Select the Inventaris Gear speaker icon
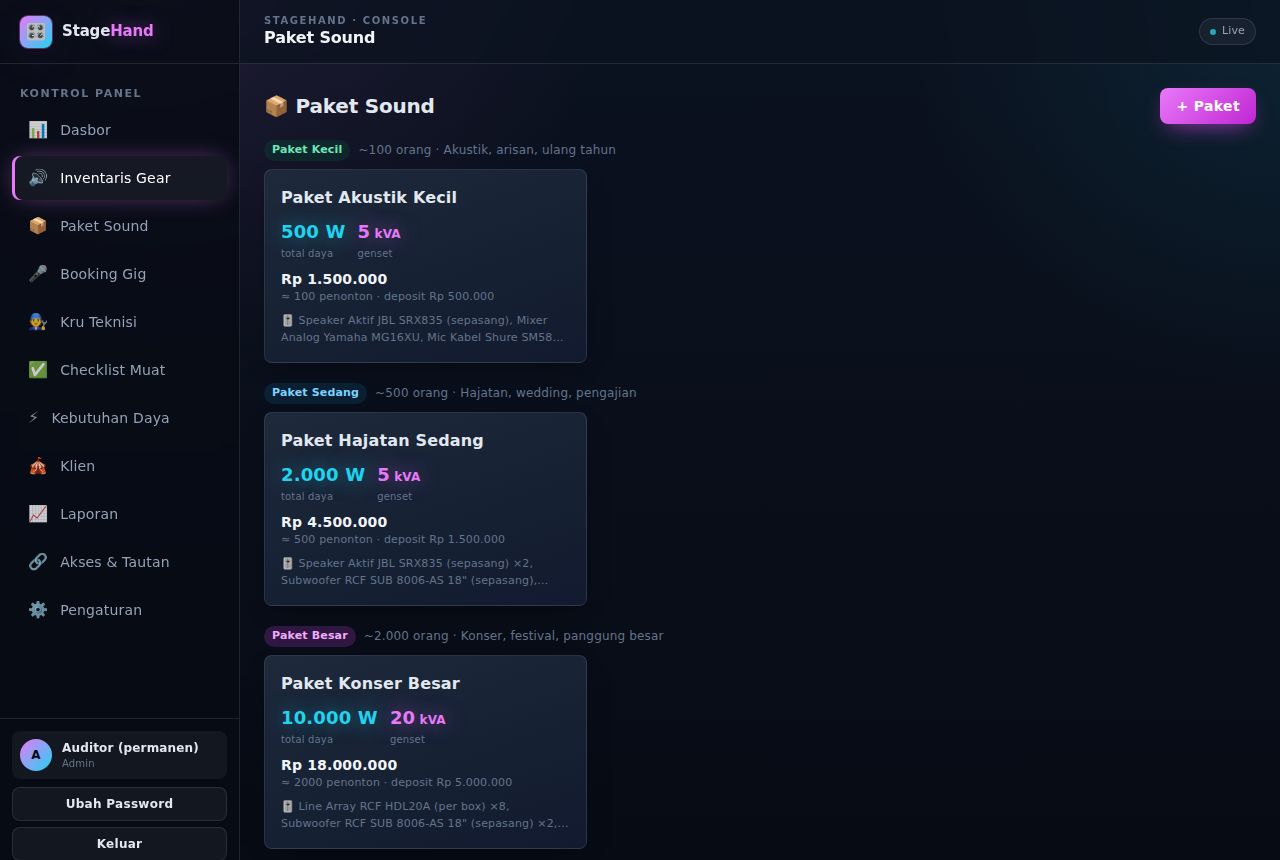Screen dimensions: 1280x860 point(38,178)
